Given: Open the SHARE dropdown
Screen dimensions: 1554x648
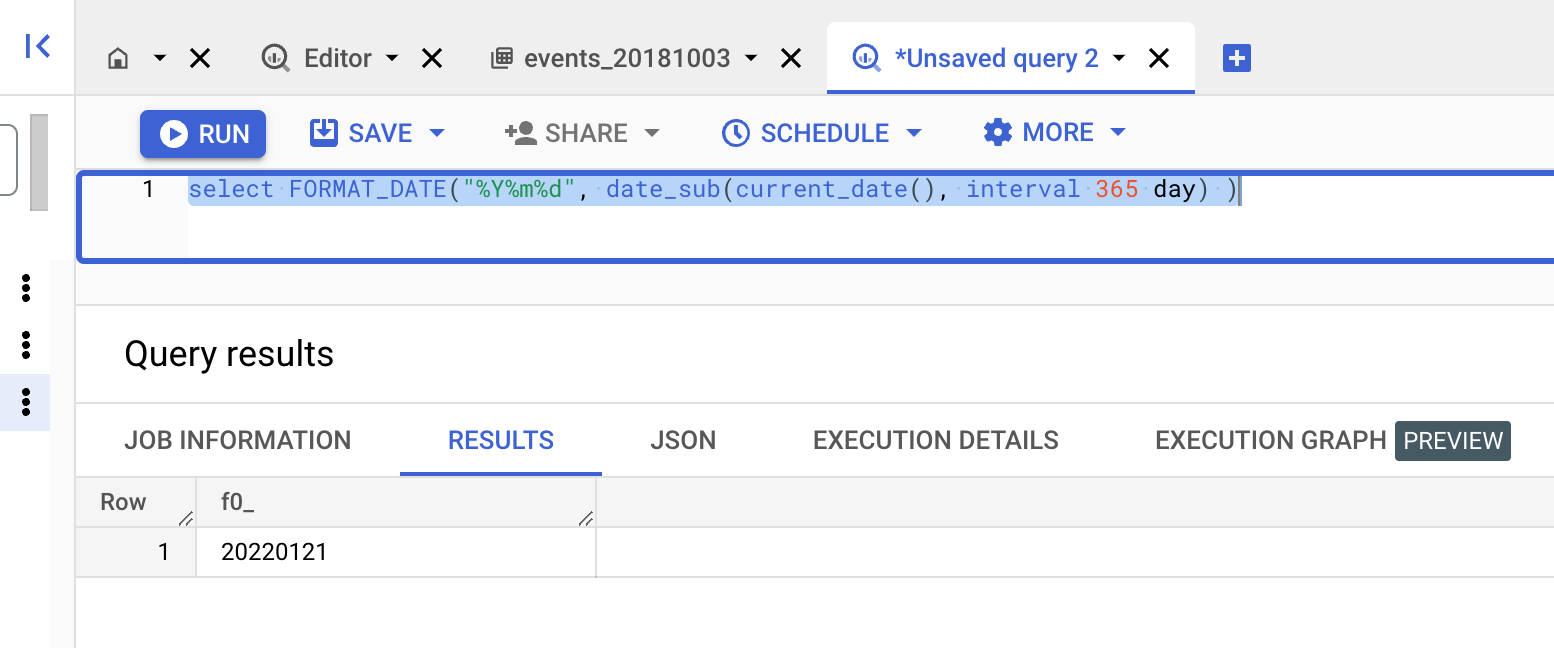Looking at the screenshot, I should pyautogui.click(x=652, y=133).
